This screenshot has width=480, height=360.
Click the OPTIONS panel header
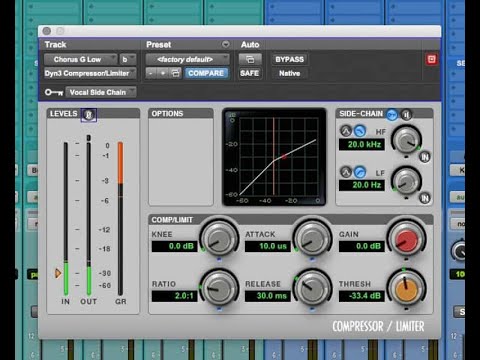click(x=180, y=114)
